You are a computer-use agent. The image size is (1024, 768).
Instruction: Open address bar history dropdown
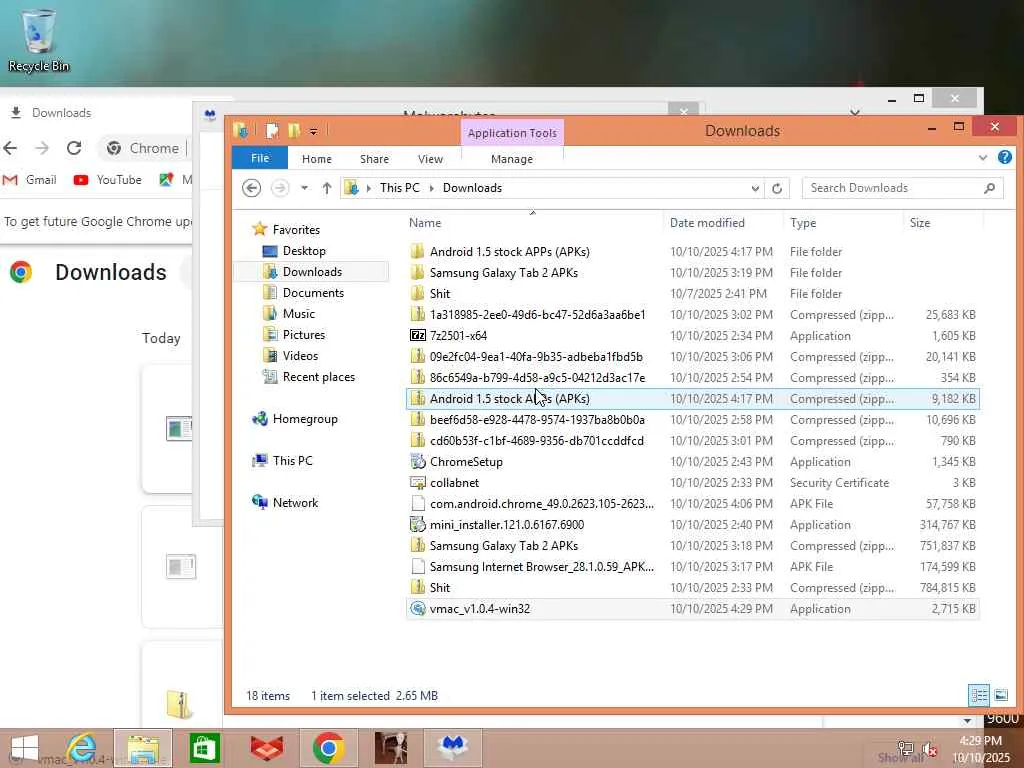tap(755, 188)
